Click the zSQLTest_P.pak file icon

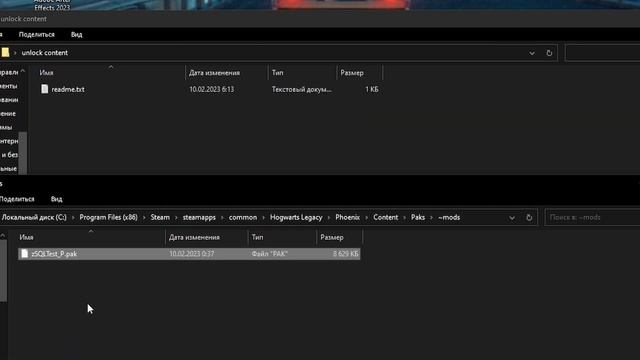coord(24,253)
